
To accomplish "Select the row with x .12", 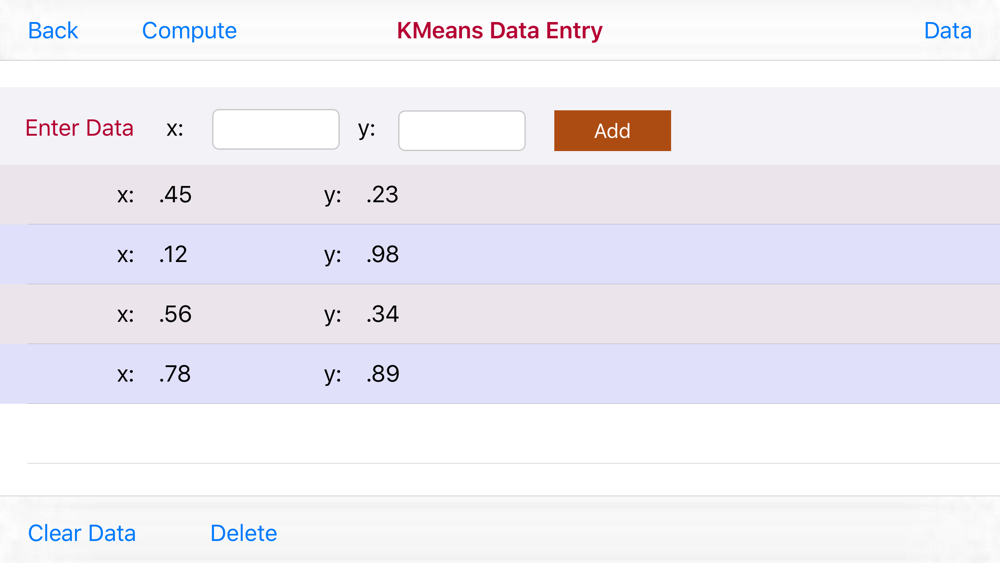I will click(x=500, y=254).
